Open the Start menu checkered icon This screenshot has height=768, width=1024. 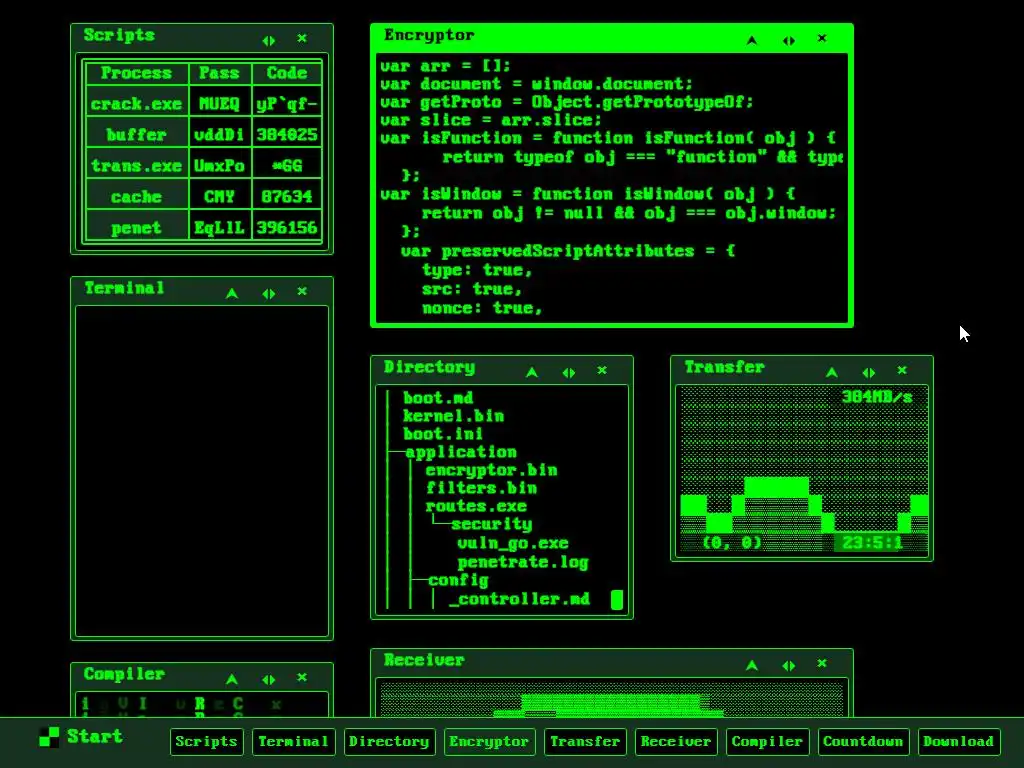click(49, 737)
